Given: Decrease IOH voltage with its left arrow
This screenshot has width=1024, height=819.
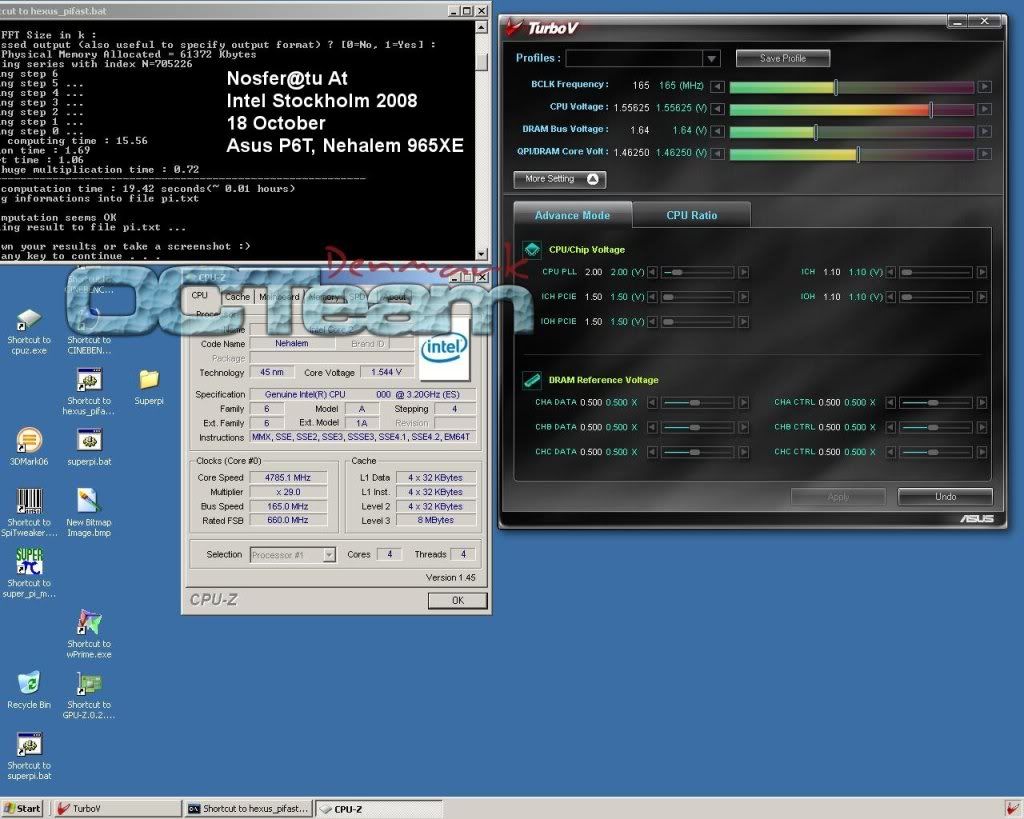Looking at the screenshot, I should pyautogui.click(x=890, y=297).
